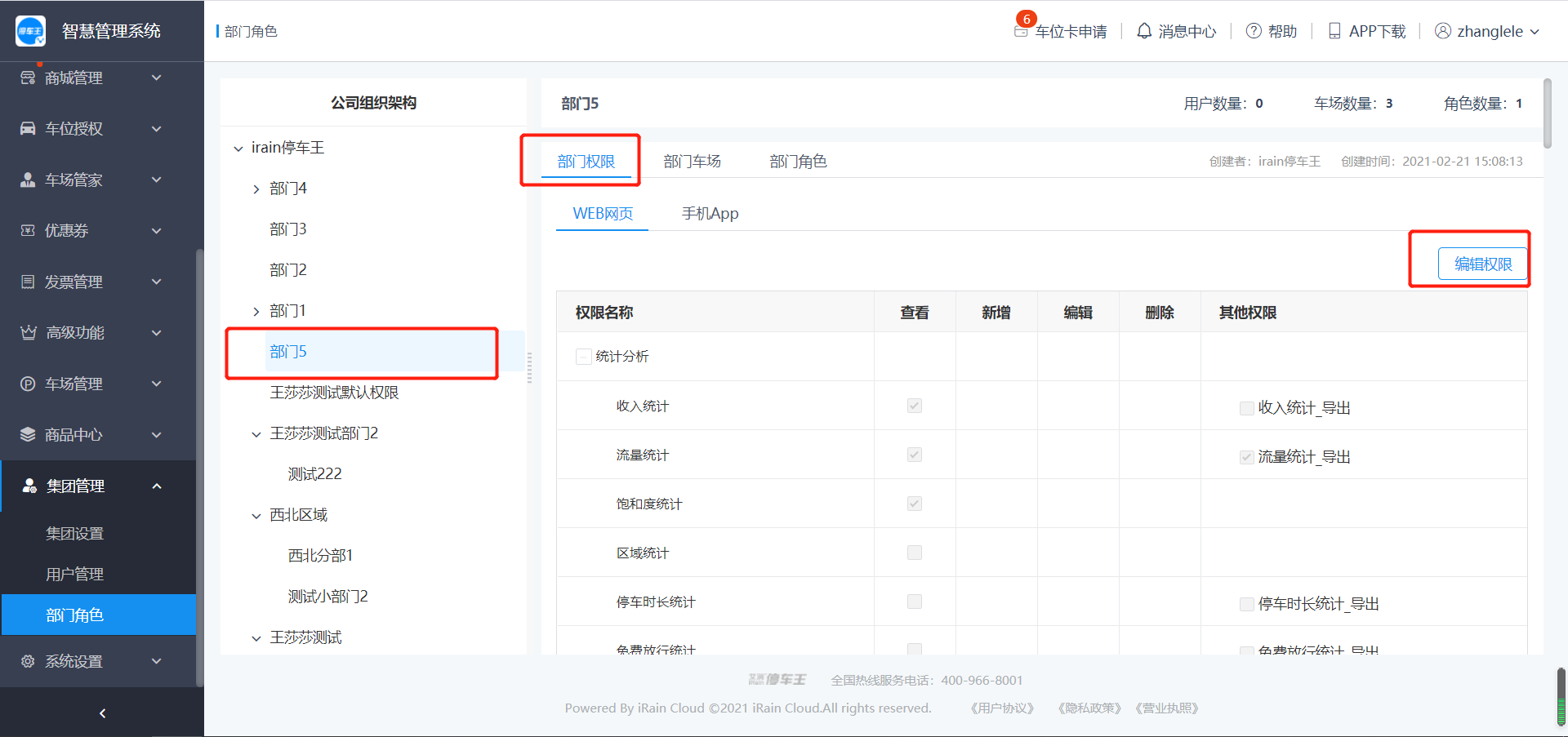Click the 商城管理 shop icon

(28, 78)
